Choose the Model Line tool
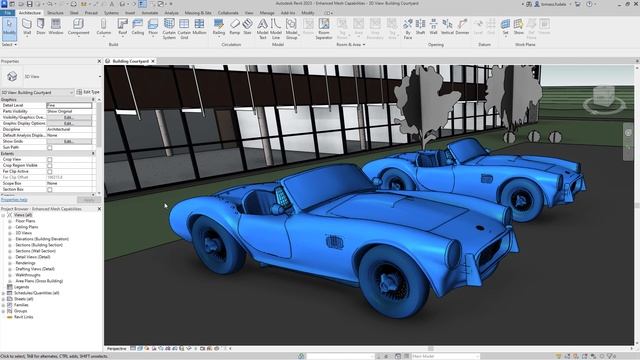The width and height of the screenshot is (640, 360). [x=276, y=29]
